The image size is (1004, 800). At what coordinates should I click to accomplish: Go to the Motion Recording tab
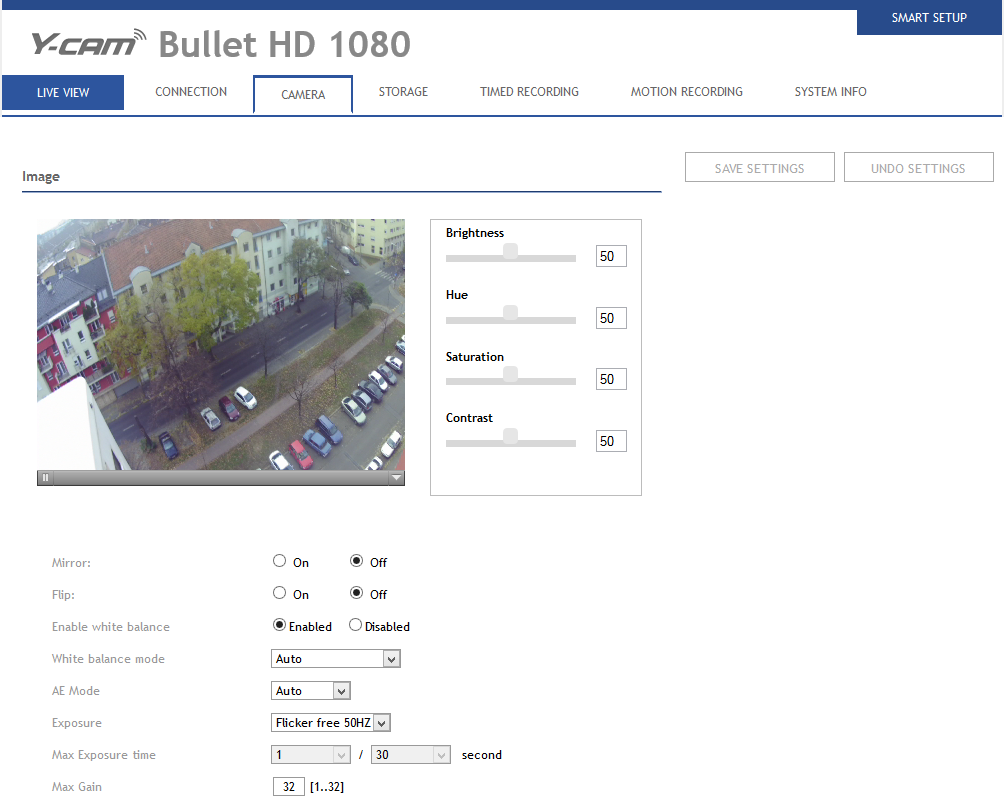[x=686, y=92]
